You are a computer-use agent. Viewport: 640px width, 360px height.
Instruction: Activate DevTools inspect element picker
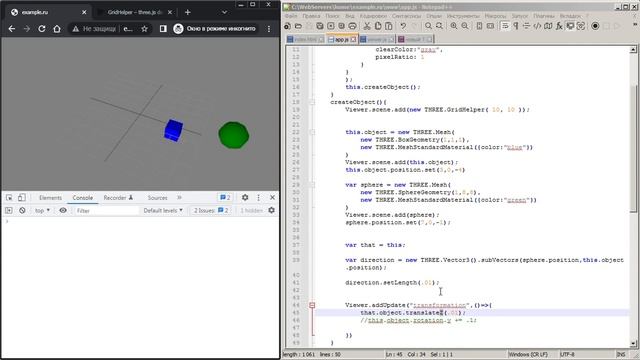click(9, 198)
